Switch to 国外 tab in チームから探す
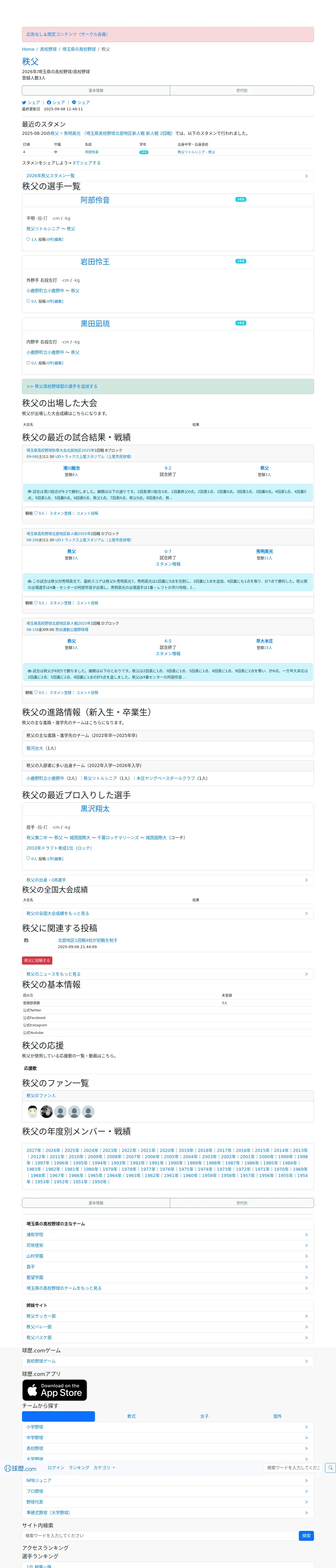This screenshot has height=1568, width=336. pyautogui.click(x=277, y=1416)
